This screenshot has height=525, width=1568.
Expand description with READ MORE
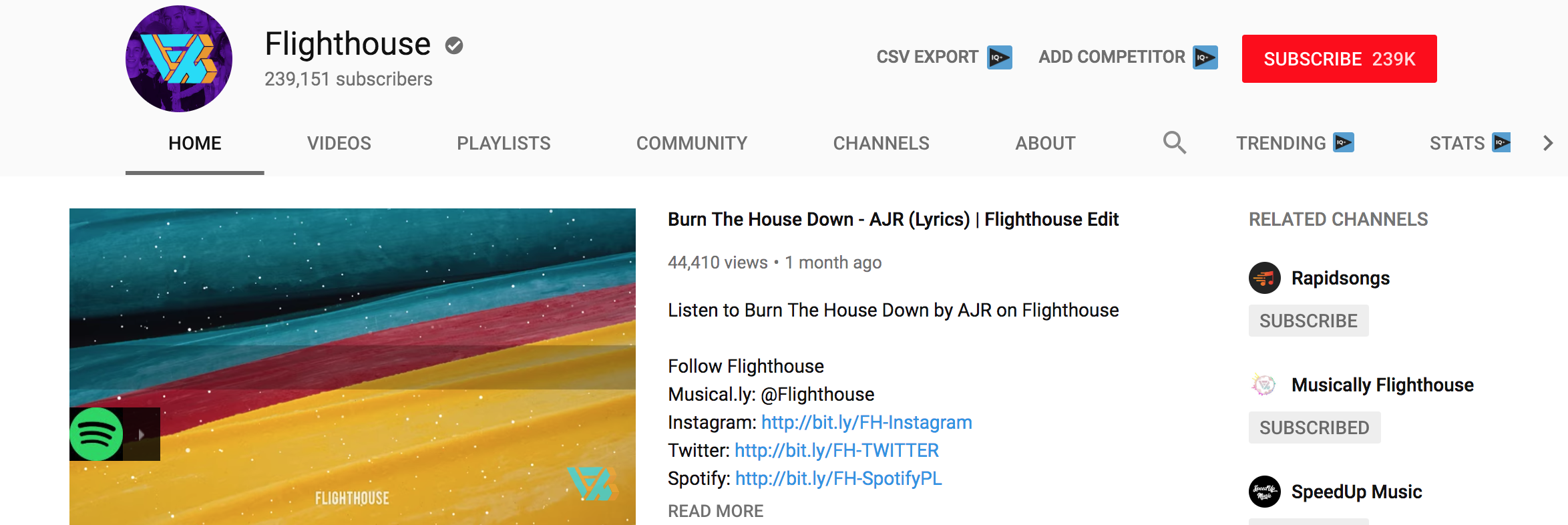[x=715, y=511]
